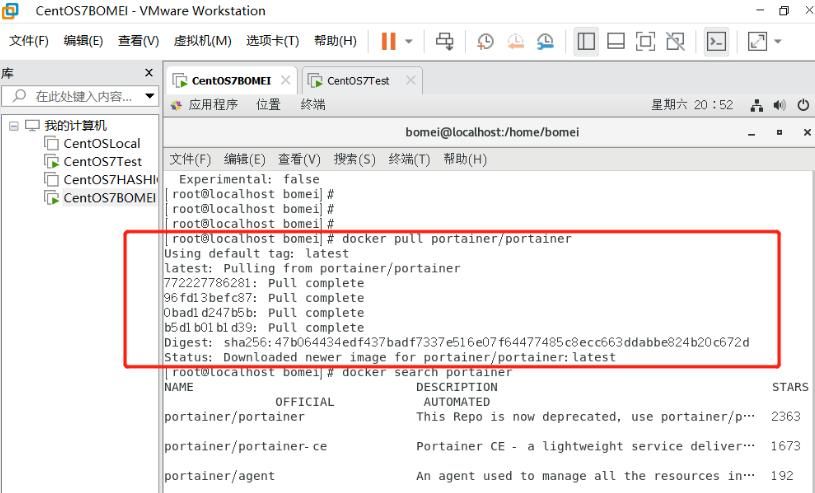815x493 pixels.
Task: Open the 虚拟机(M) menu
Action: (202, 41)
